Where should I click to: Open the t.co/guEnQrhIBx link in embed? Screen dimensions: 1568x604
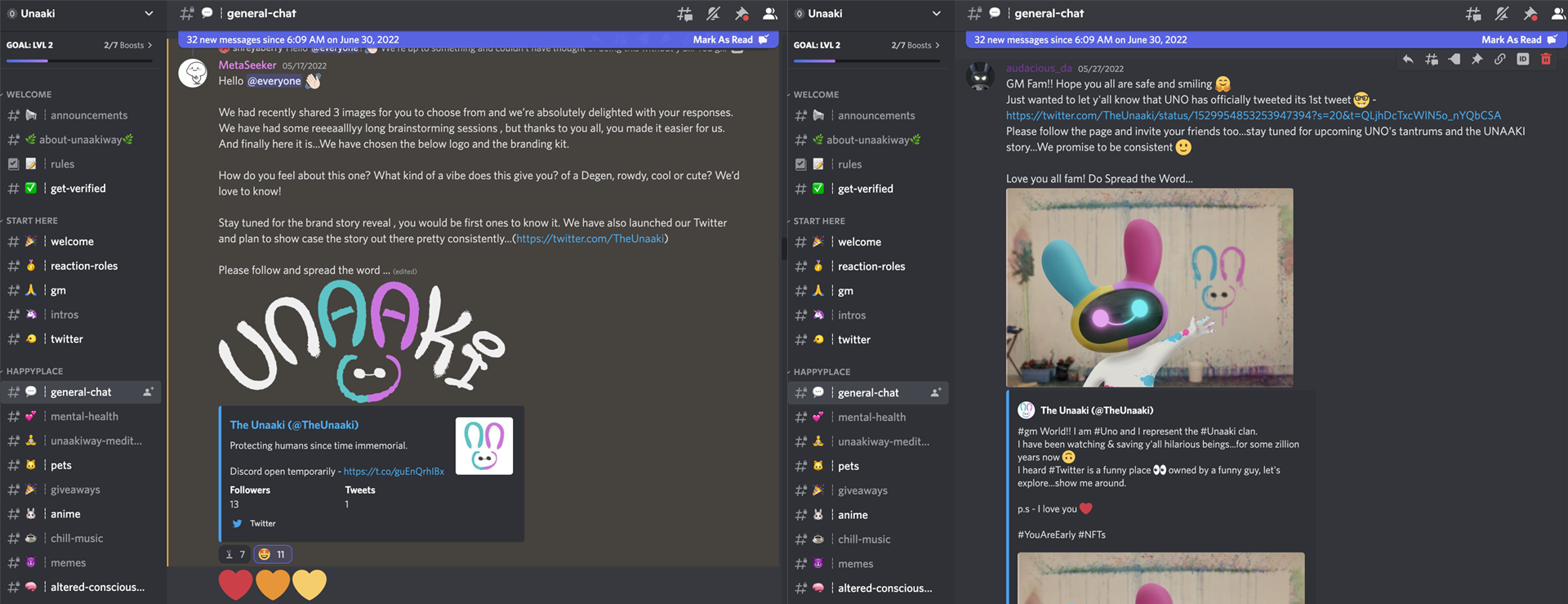coord(394,472)
